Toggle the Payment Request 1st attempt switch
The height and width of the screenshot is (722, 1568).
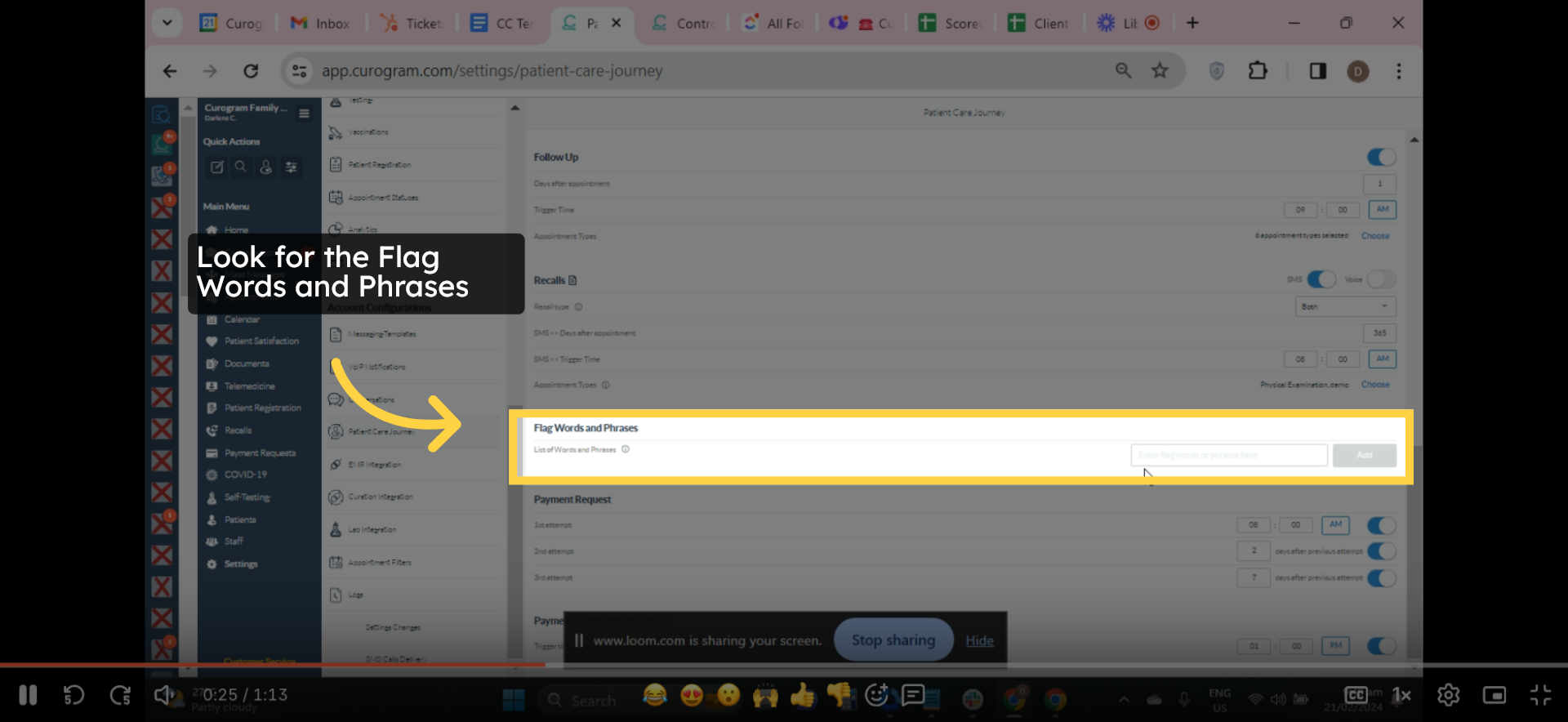coord(1382,525)
